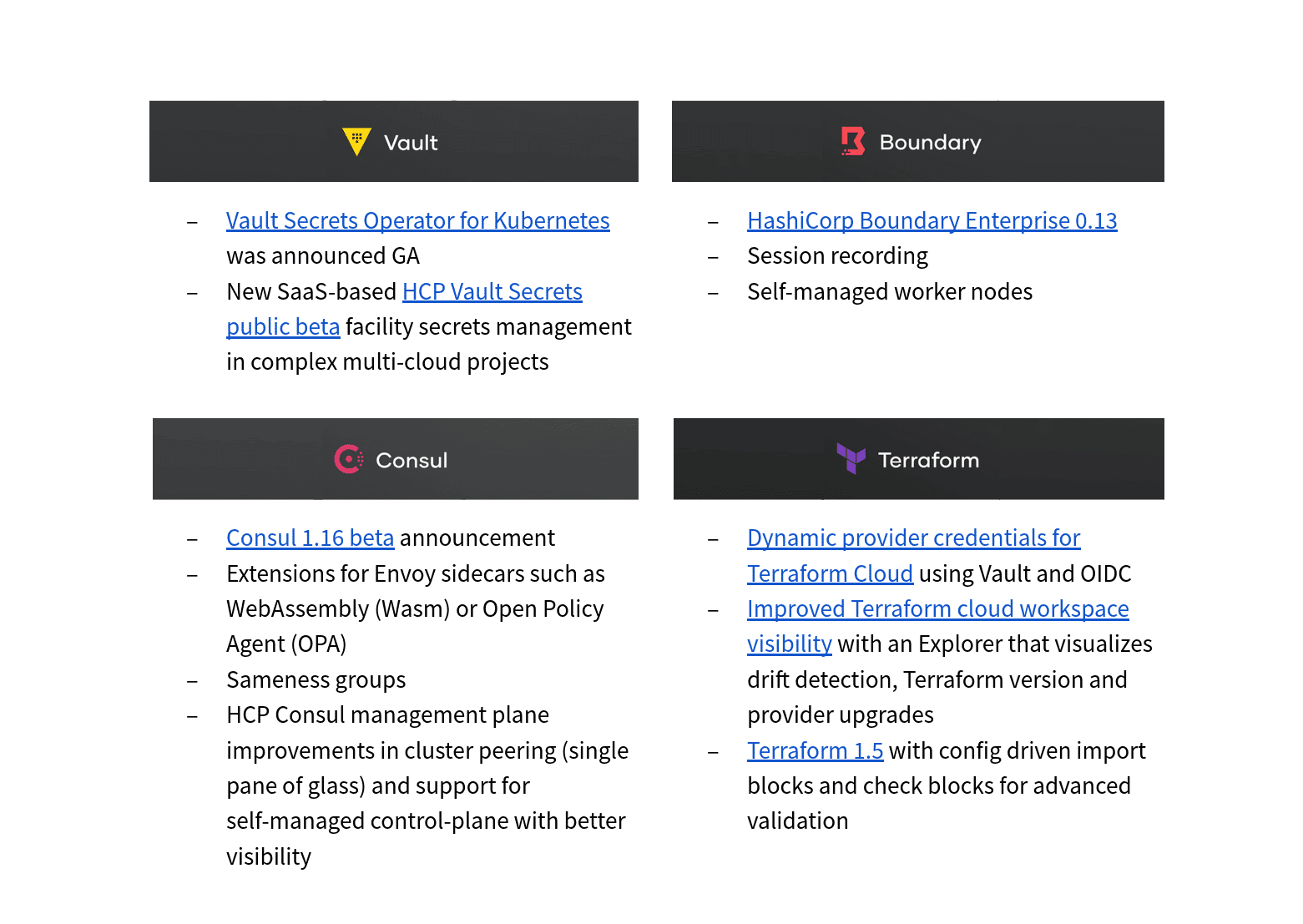
Task: Click the Session recording bullet text
Action: [837, 256]
